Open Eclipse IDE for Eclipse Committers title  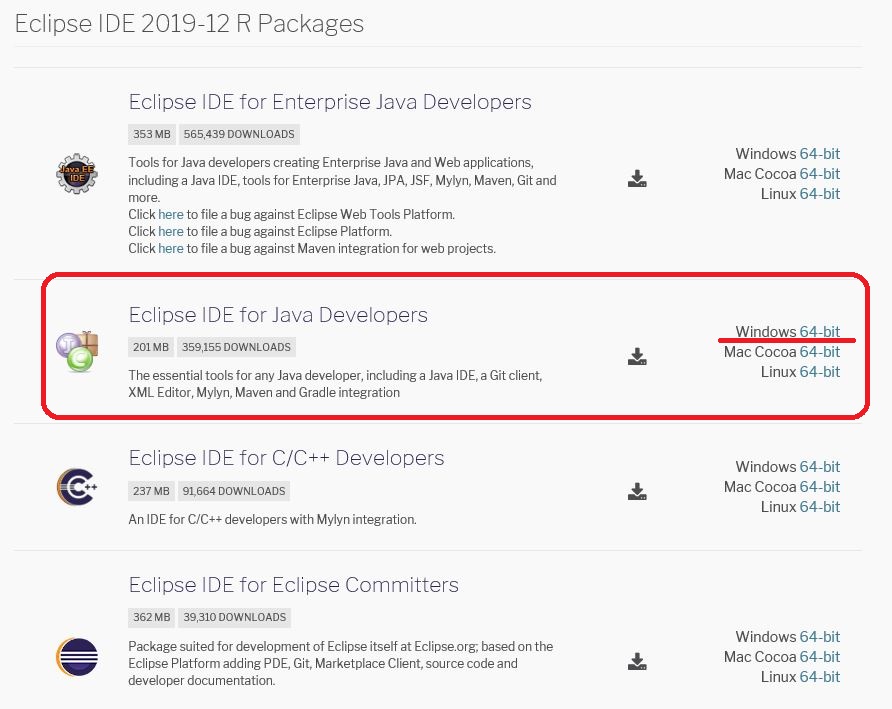pos(294,585)
